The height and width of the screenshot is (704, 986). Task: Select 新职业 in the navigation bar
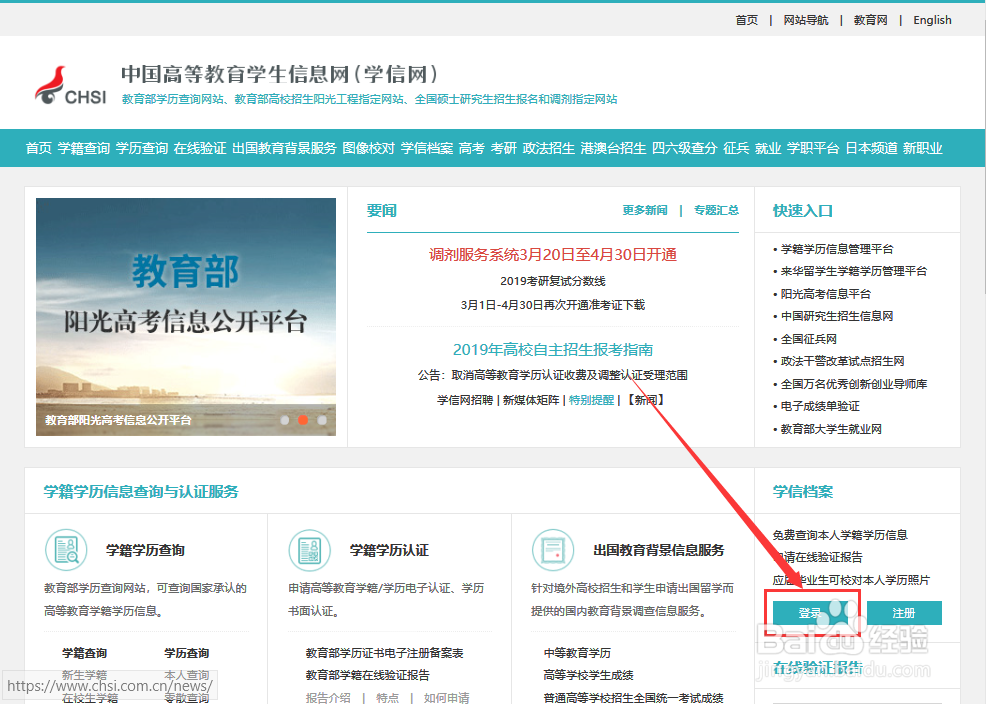[x=922, y=148]
